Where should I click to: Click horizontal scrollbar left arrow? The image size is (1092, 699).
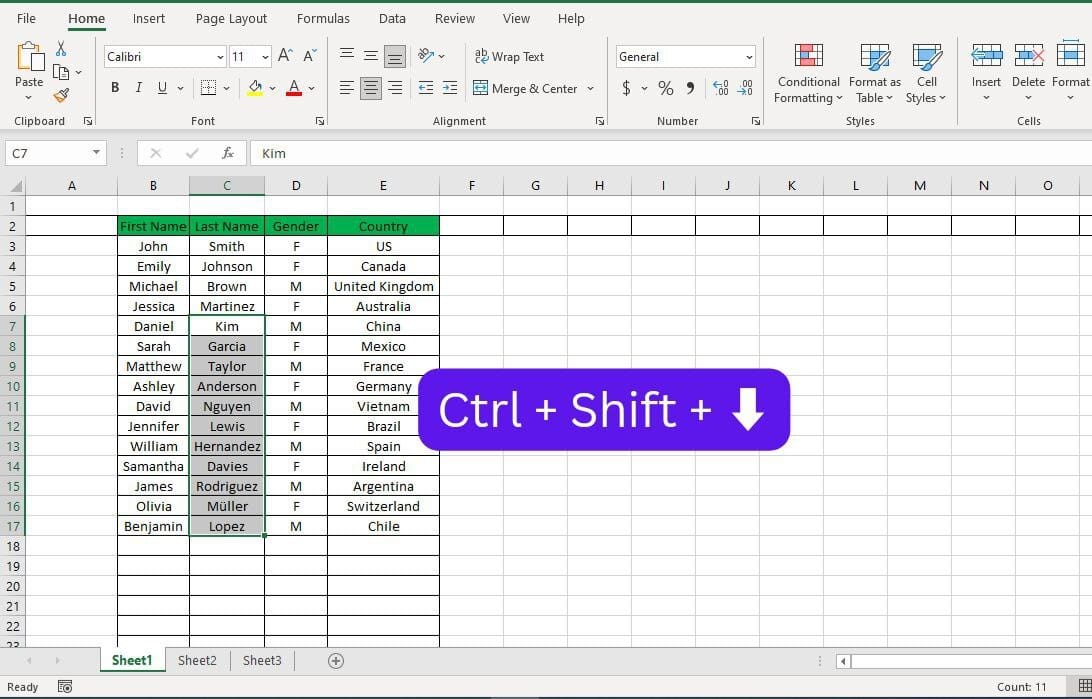pyautogui.click(x=843, y=661)
